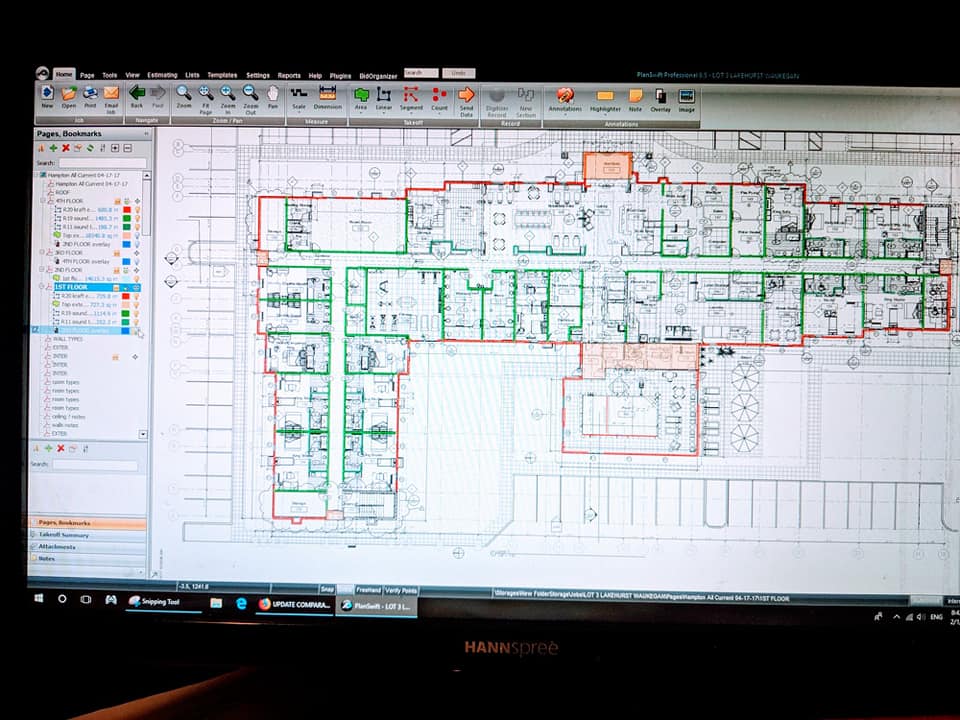Select the Dimension measure tool

pos(328,93)
